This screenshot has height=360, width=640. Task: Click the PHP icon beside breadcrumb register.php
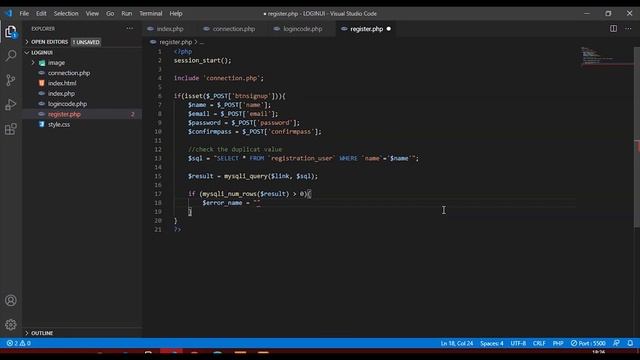pyautogui.click(x=153, y=42)
